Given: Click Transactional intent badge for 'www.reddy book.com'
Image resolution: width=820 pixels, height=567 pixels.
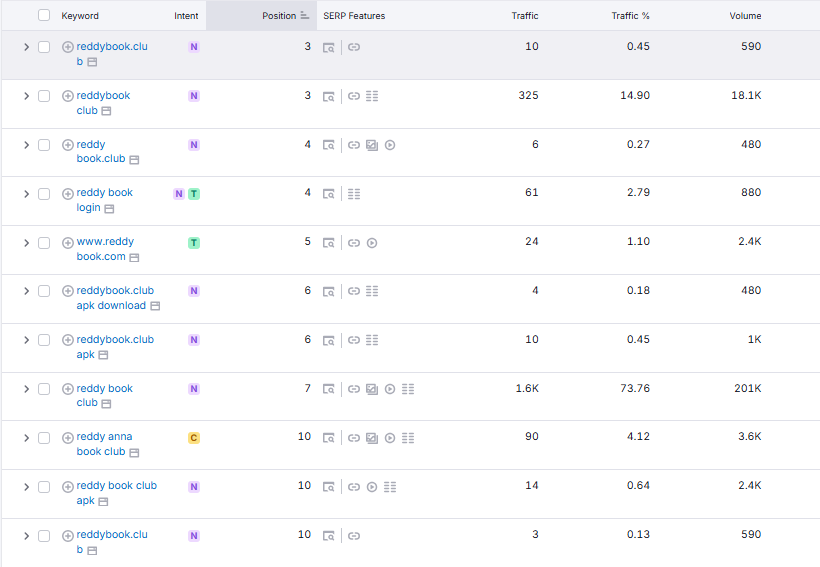Looking at the screenshot, I should 194,243.
